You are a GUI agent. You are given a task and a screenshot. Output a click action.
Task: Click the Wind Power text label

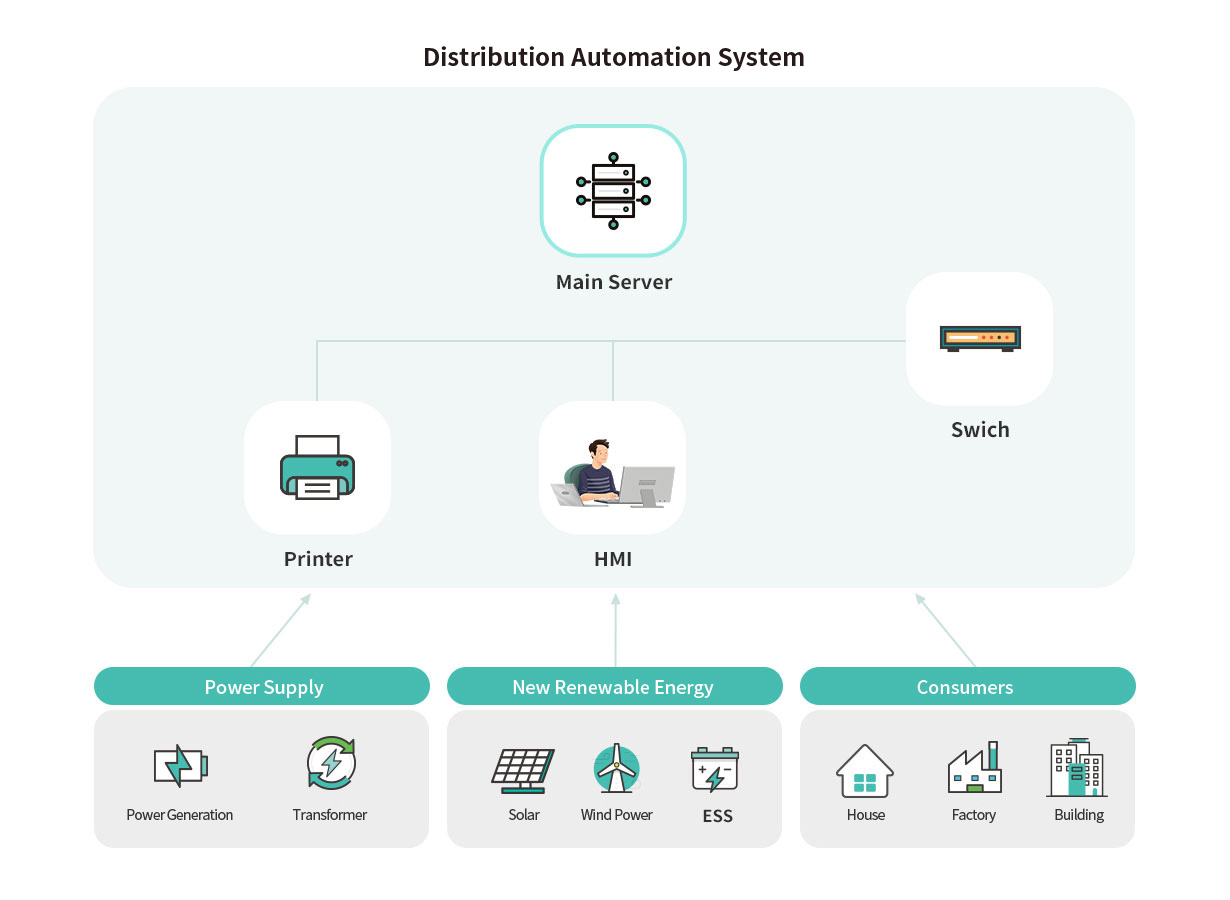pos(616,815)
